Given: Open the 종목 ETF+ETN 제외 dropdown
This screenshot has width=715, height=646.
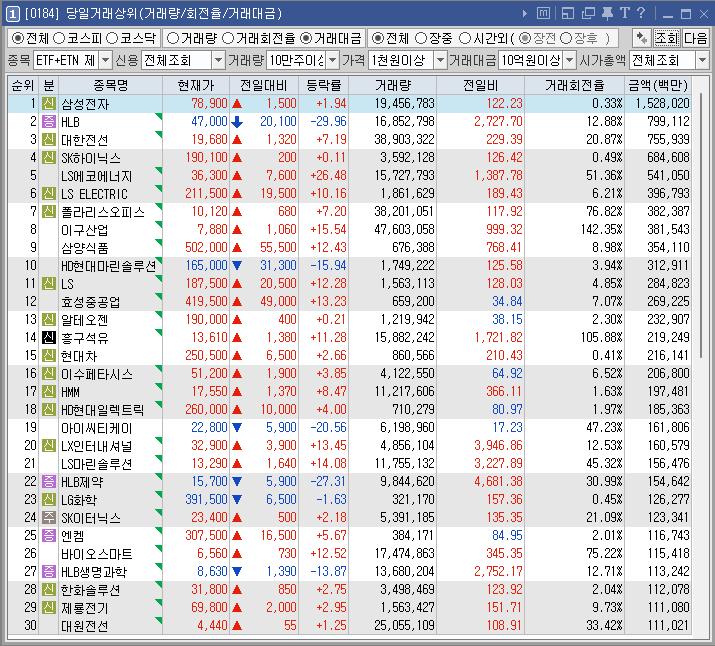Looking at the screenshot, I should 105,60.
